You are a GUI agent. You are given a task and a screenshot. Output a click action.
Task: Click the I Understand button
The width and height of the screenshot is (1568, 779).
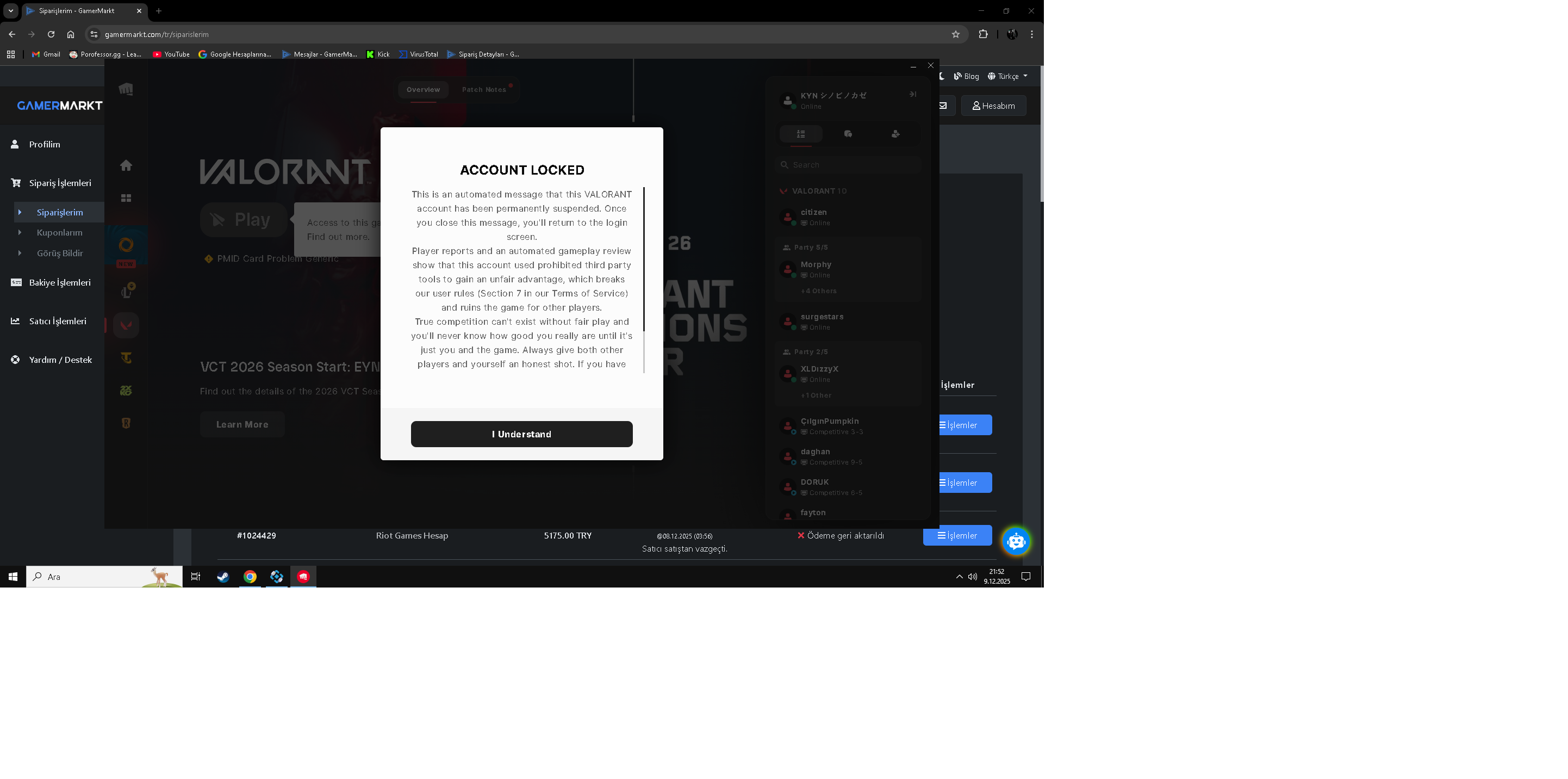coord(521,434)
